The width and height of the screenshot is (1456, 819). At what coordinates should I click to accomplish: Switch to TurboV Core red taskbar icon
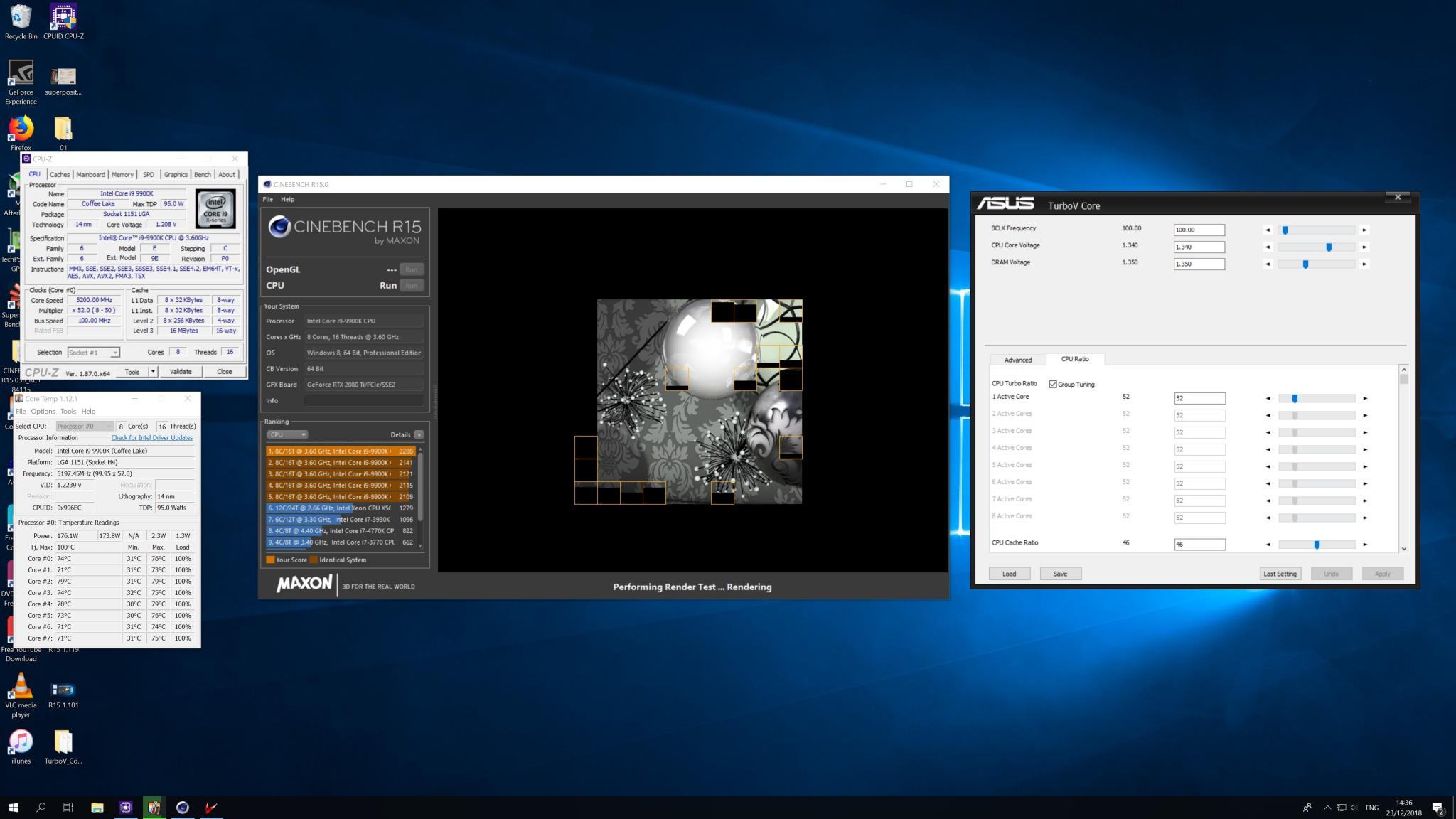pyautogui.click(x=211, y=807)
